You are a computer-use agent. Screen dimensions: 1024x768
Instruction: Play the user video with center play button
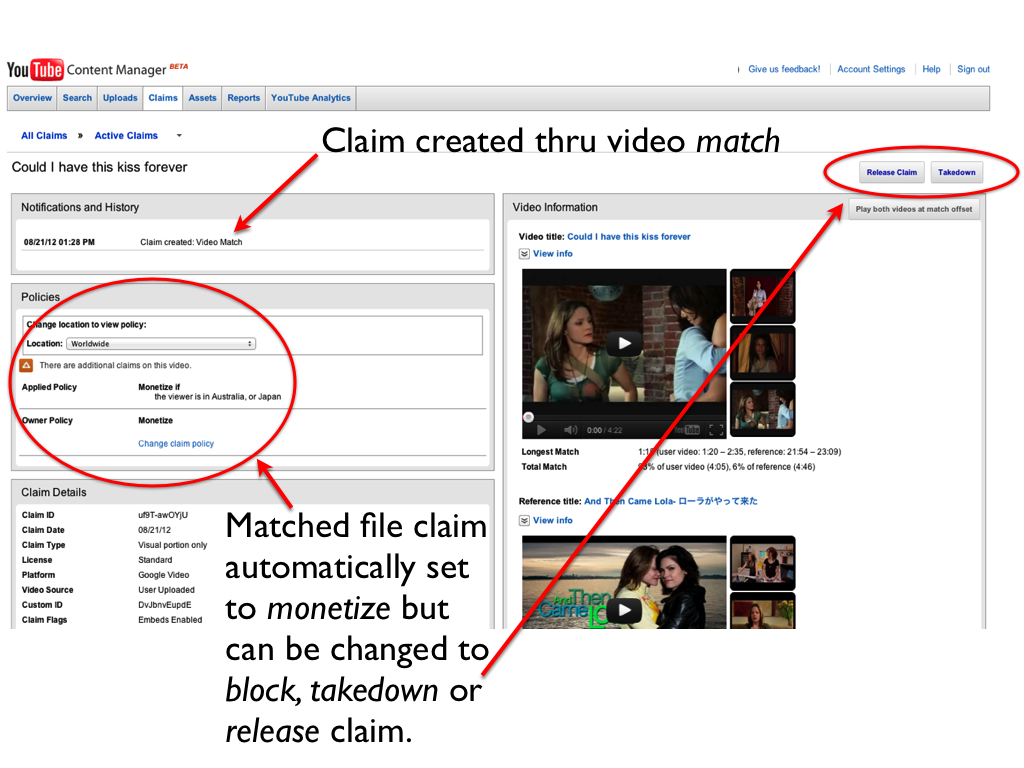tap(624, 343)
